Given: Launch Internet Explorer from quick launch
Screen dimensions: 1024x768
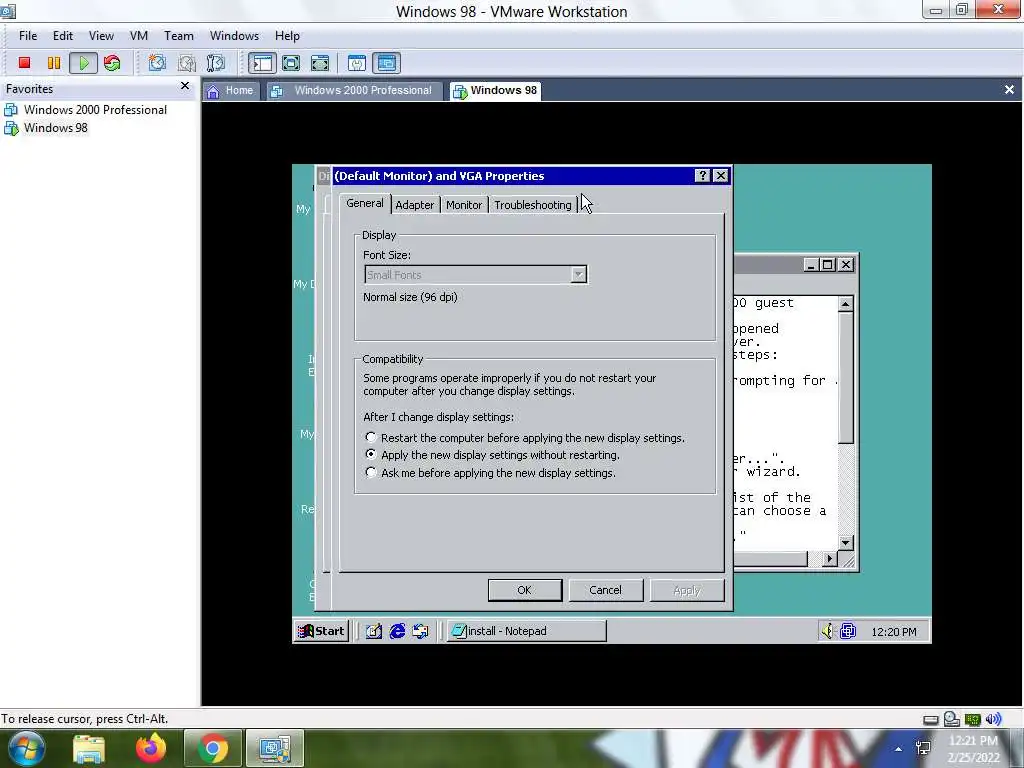Looking at the screenshot, I should pyautogui.click(x=397, y=631).
